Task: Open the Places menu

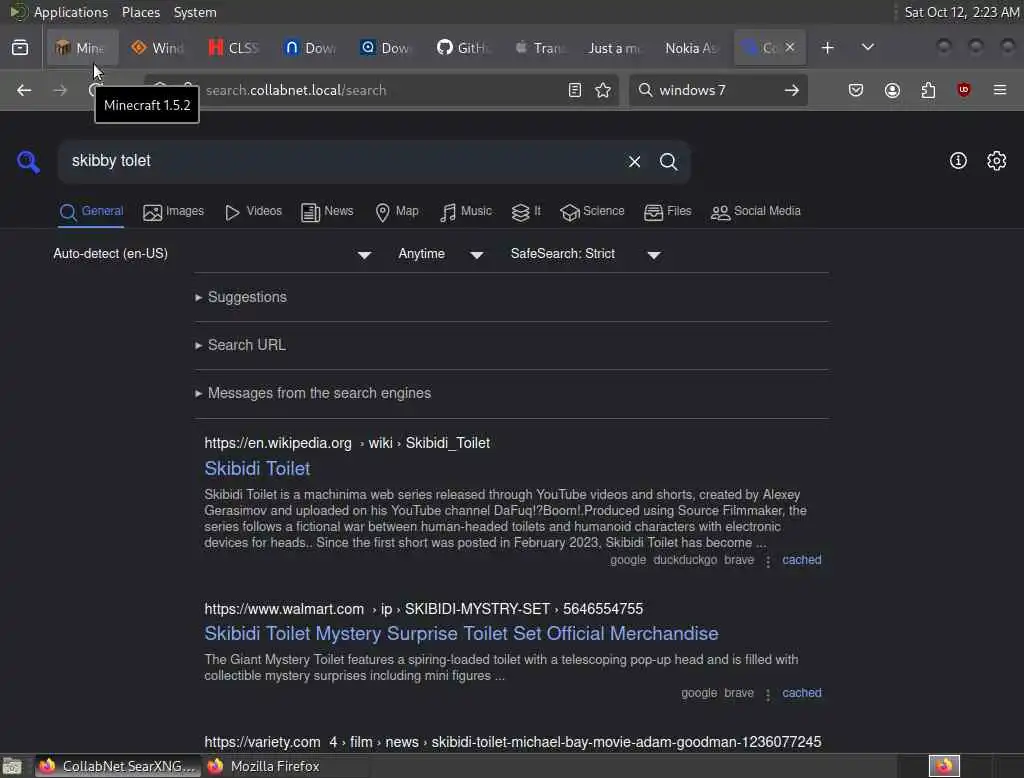Action: point(140,12)
